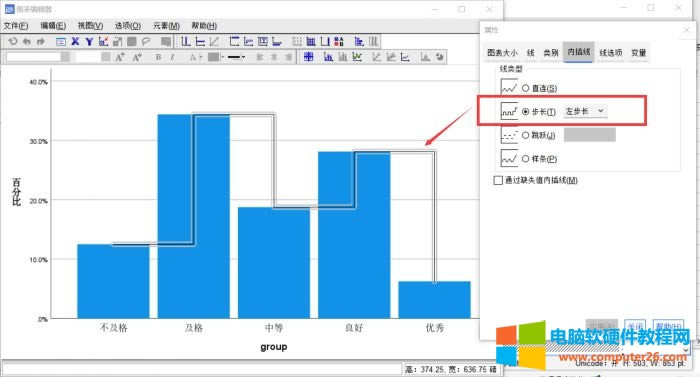Click the disabled jump type dropdown
Image resolution: width=700 pixels, height=377 pixels.
tap(589, 134)
